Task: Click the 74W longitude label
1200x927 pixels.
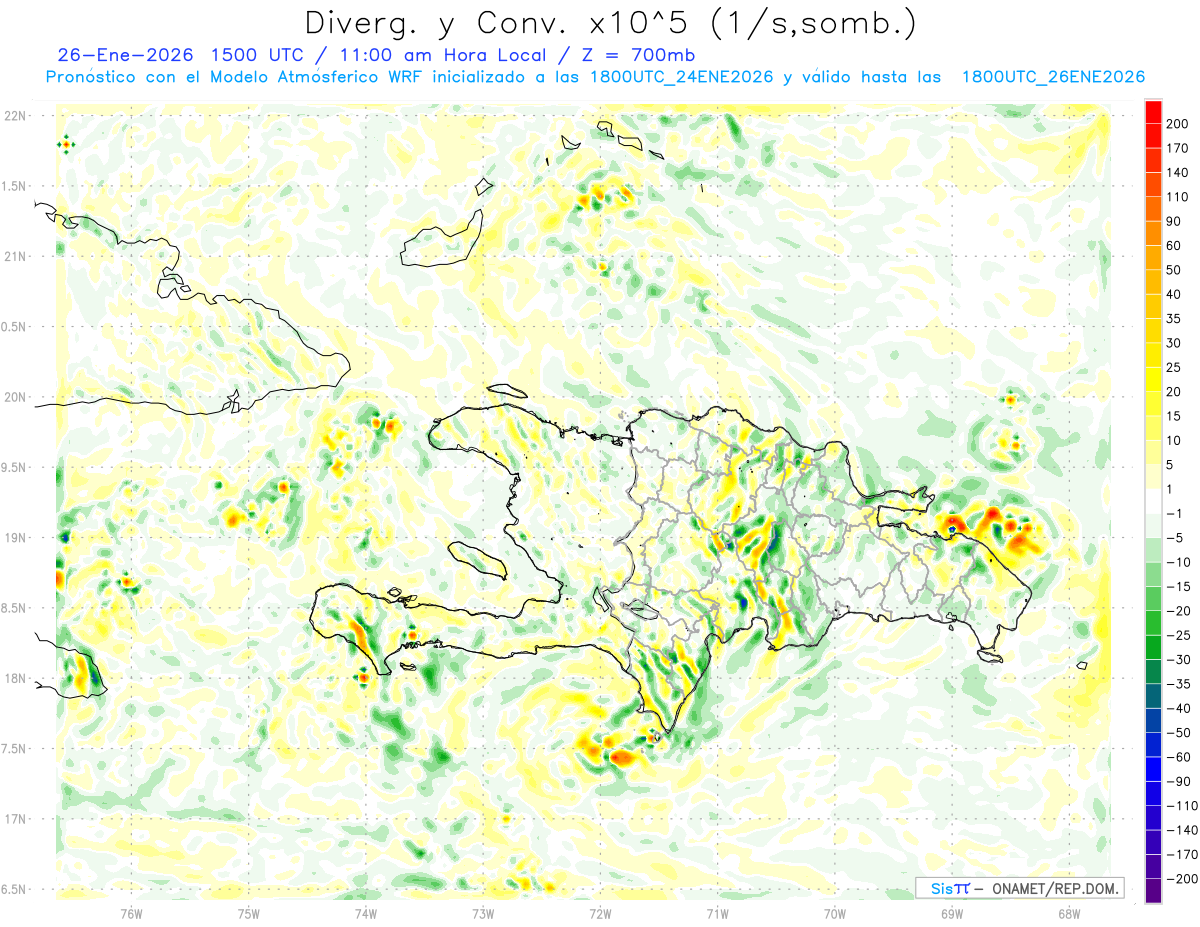Action: (x=366, y=914)
